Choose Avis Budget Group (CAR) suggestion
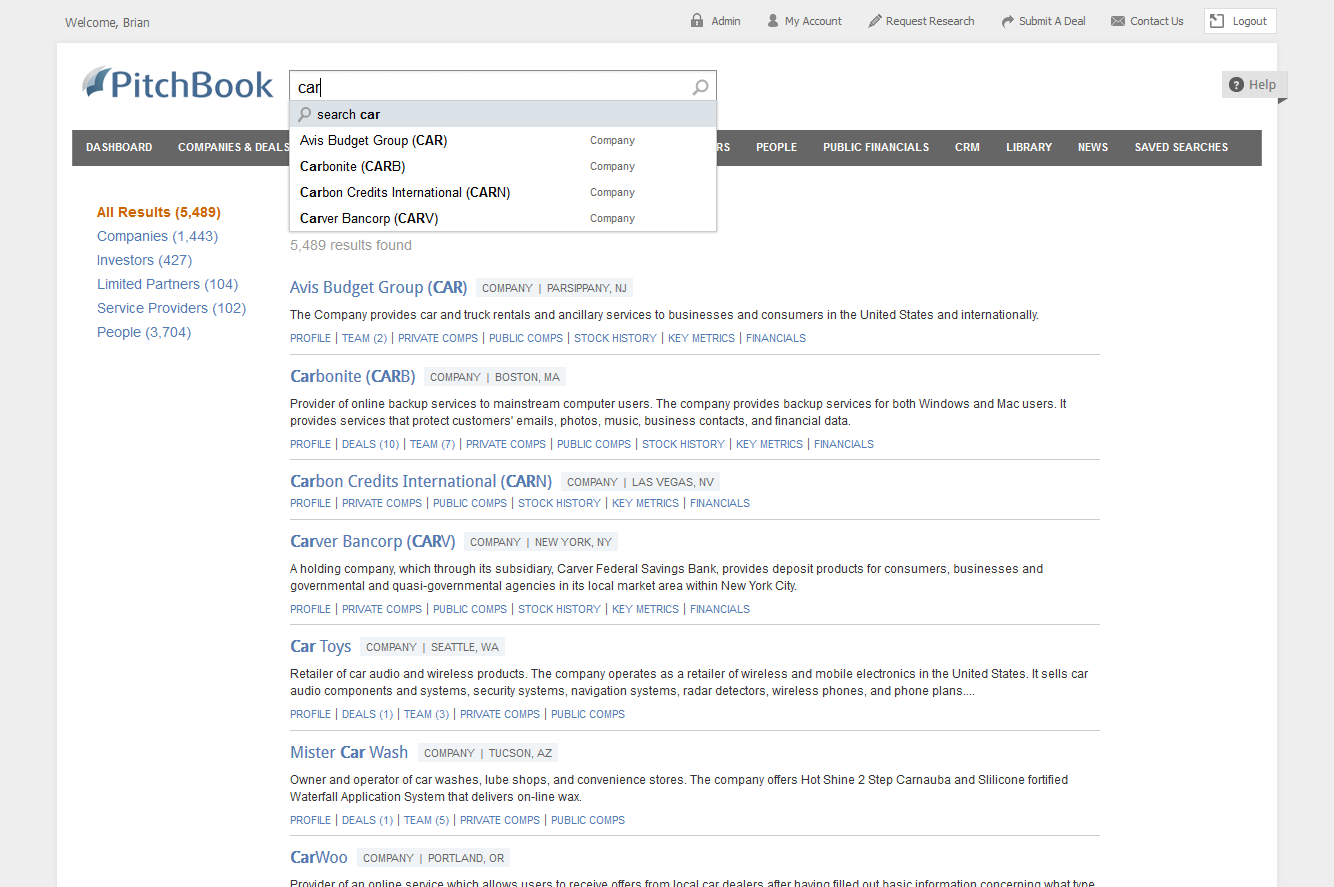Image resolution: width=1334 pixels, height=887 pixels. coord(503,140)
